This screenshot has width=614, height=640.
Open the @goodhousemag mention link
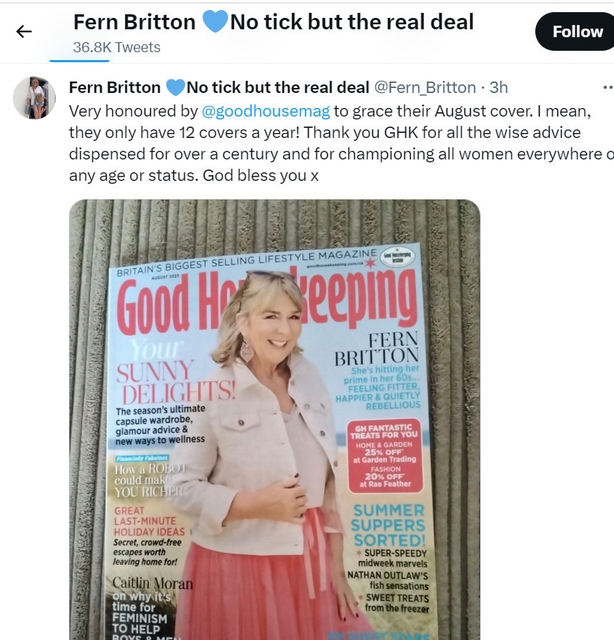pyautogui.click(x=266, y=111)
